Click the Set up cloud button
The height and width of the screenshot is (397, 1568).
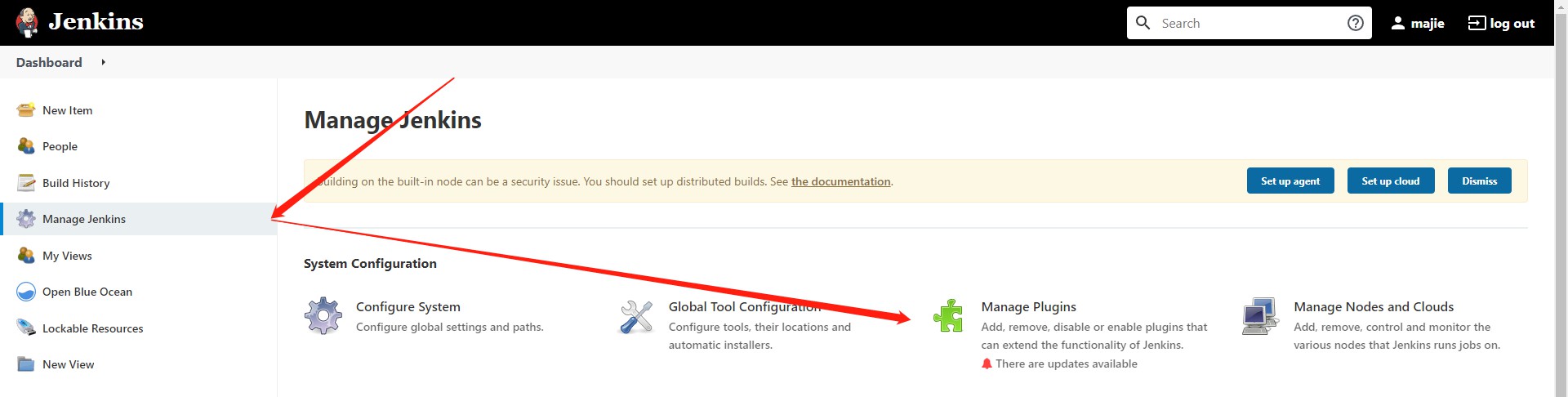click(1391, 181)
